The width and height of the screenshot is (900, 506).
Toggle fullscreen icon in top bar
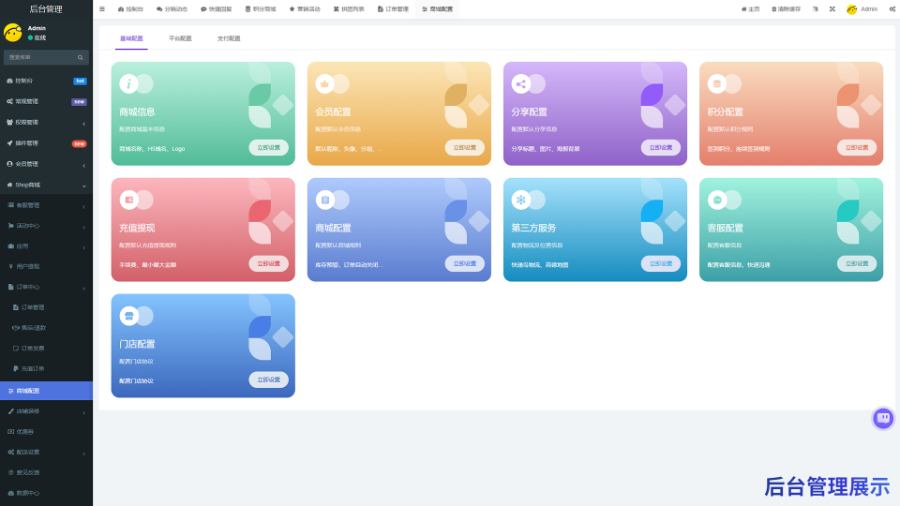(832, 9)
